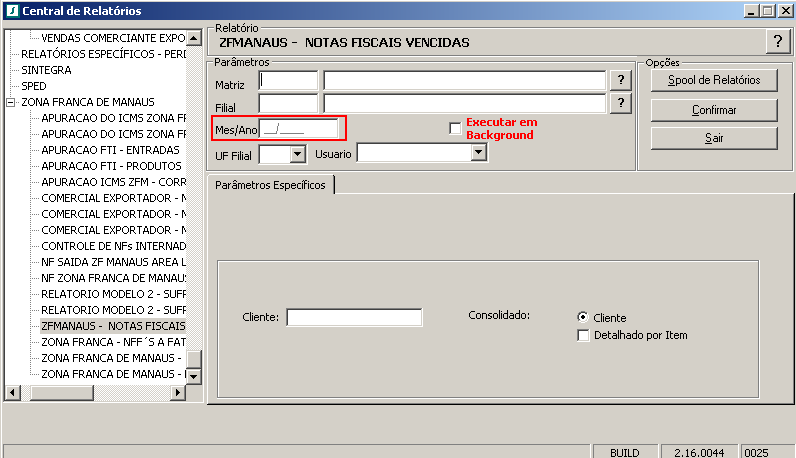The width and height of the screenshot is (796, 458).
Task: Select NF ZONA FRANCA DE MANAUS report
Action: 114,278
